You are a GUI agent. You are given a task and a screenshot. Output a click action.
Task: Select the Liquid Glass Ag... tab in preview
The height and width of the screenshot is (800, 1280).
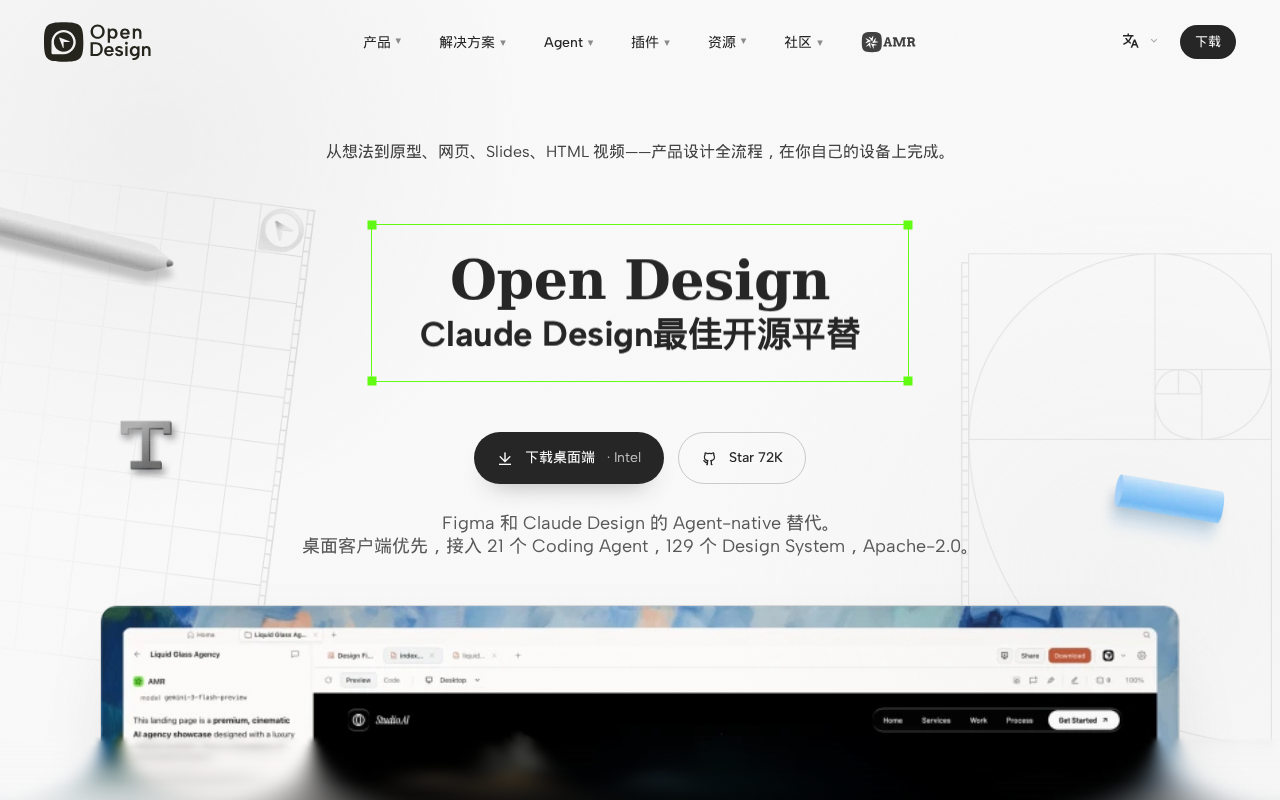click(280, 634)
